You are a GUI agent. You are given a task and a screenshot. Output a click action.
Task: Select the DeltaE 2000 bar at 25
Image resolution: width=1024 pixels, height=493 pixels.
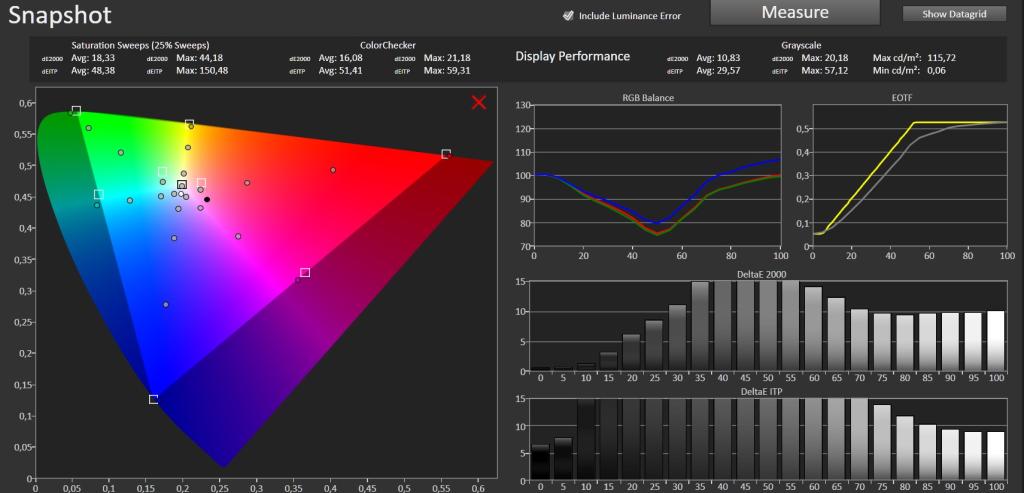[654, 345]
